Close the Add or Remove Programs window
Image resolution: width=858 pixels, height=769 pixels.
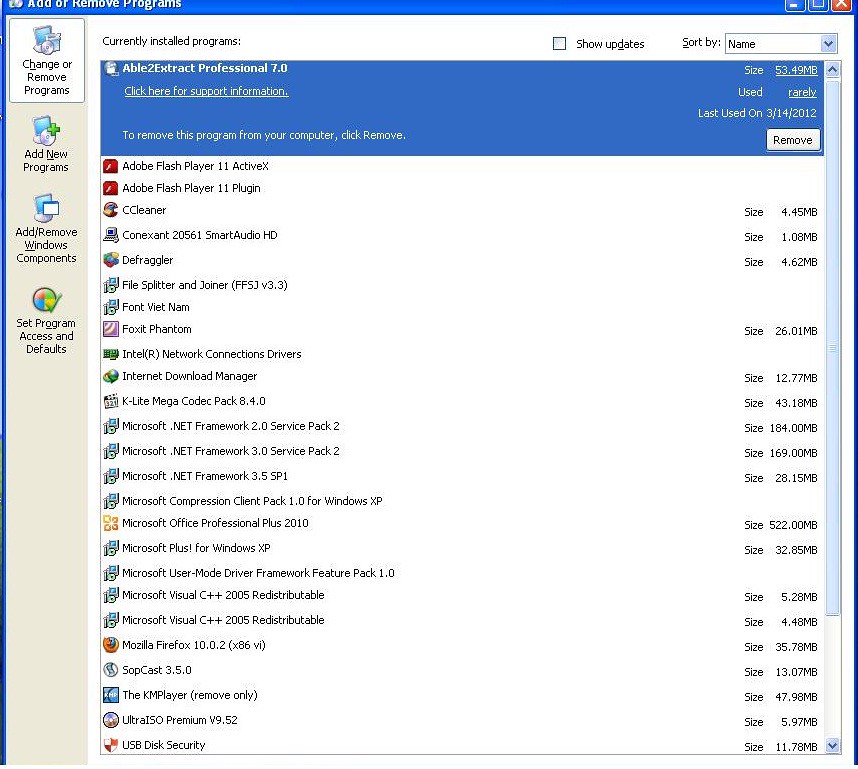point(842,4)
